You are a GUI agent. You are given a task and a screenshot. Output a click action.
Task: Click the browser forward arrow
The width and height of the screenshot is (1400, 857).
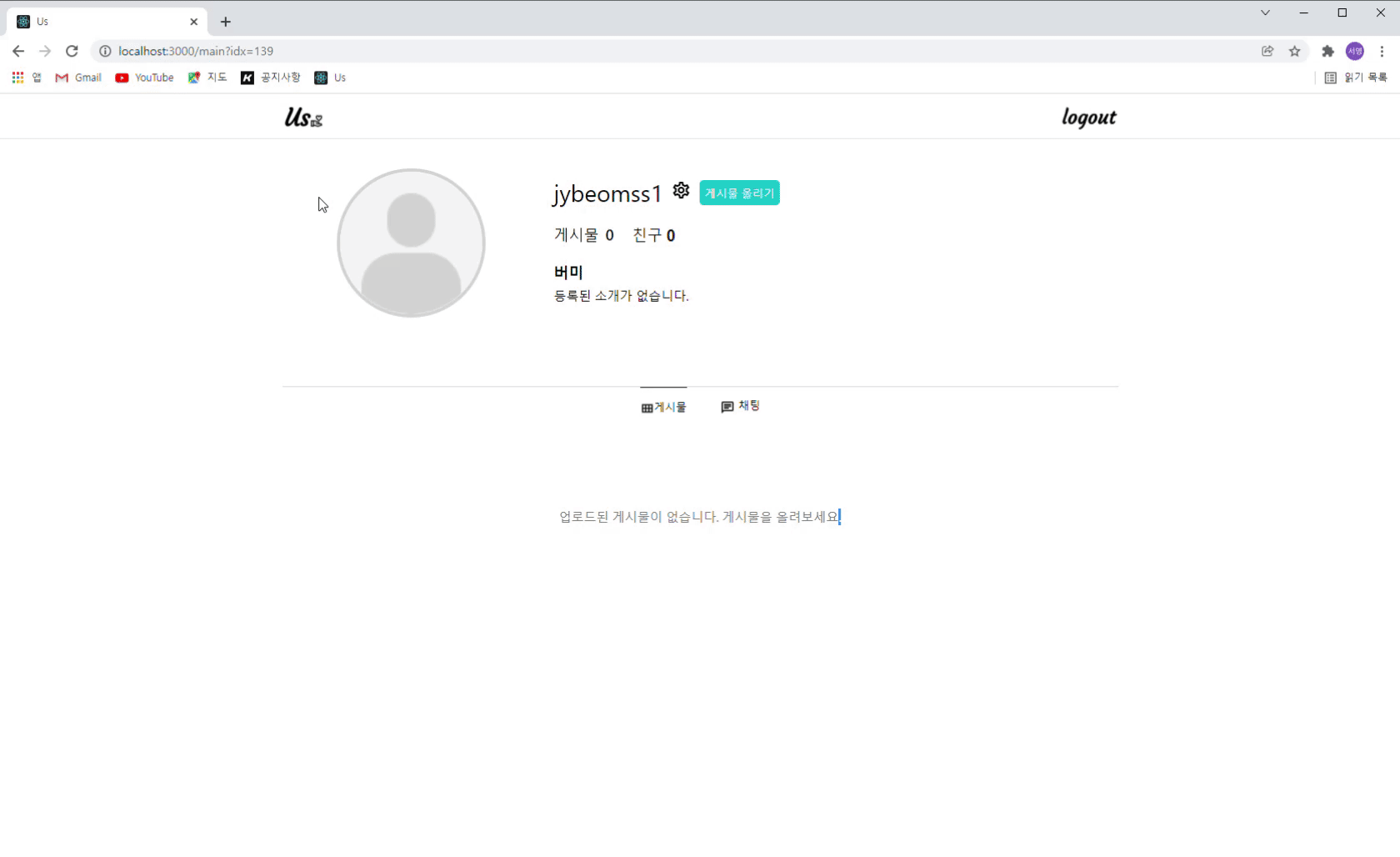coord(45,51)
